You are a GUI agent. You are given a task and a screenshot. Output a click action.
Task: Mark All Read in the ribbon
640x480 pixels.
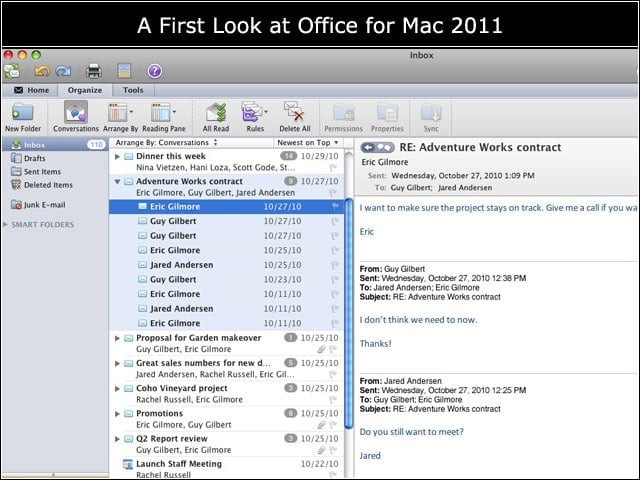click(x=216, y=118)
